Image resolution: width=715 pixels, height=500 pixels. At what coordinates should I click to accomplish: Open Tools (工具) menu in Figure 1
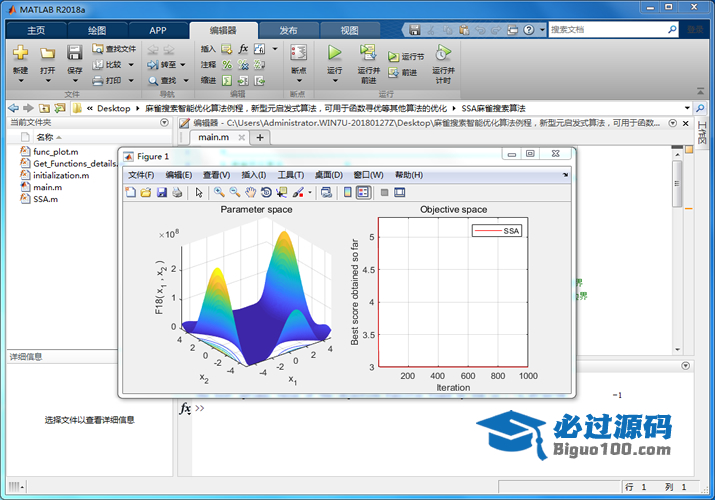point(291,175)
